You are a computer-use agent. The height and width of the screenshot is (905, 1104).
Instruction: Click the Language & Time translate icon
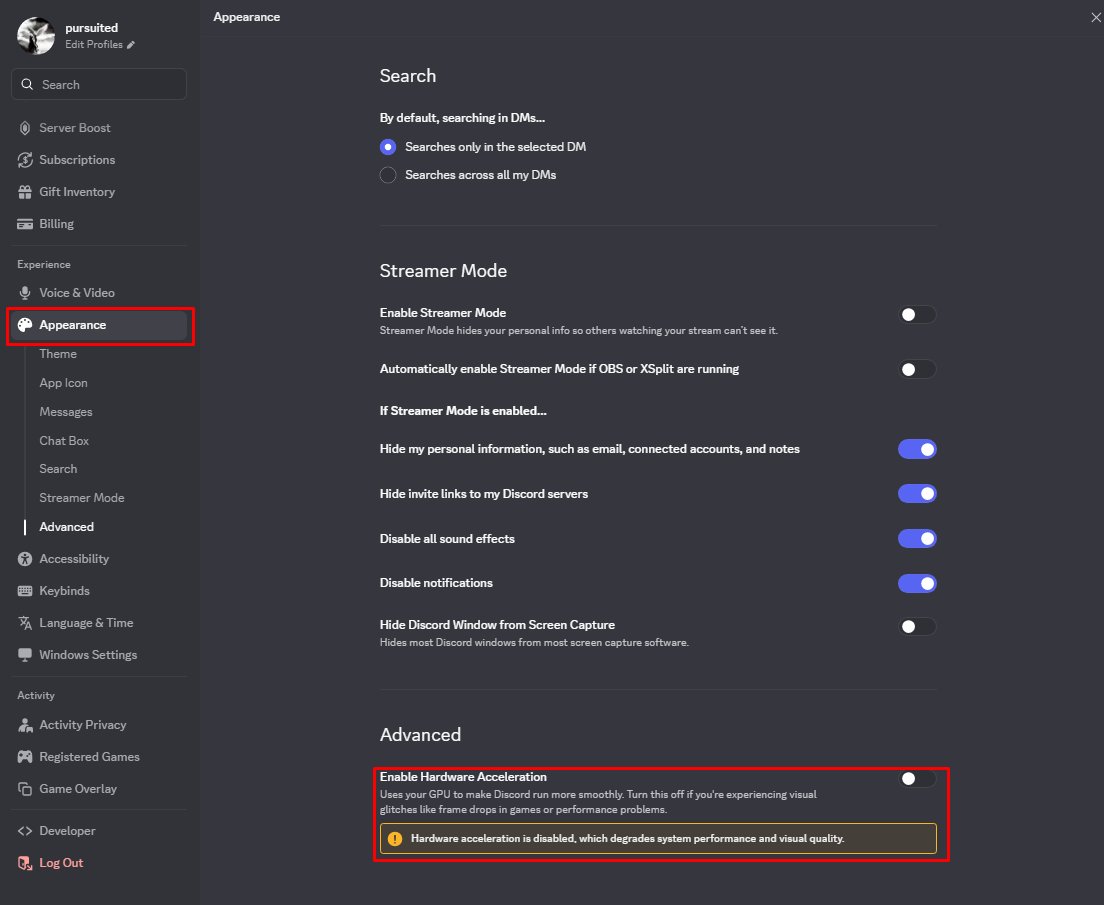pos(25,623)
